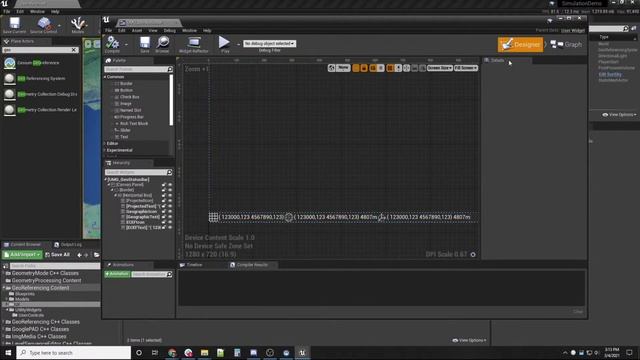Open the File menu of the widget editor
The width and height of the screenshot is (640, 360).
[x=108, y=31]
